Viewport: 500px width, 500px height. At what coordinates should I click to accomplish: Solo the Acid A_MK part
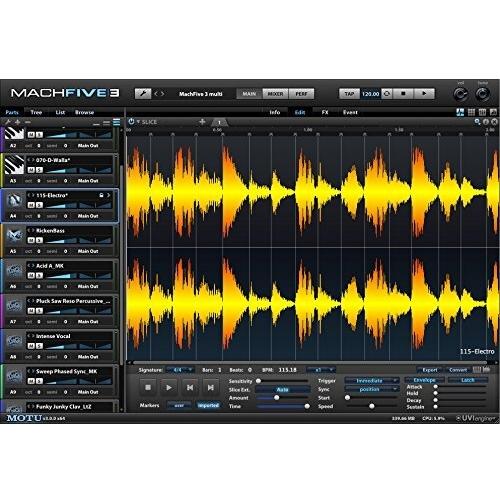[x=39, y=275]
